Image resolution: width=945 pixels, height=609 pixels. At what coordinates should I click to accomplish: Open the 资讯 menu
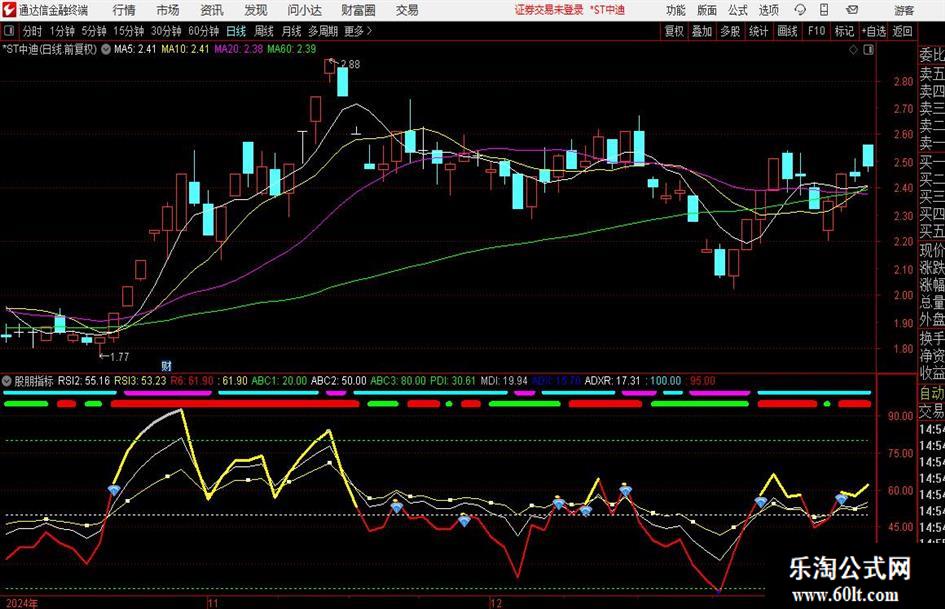tap(212, 10)
